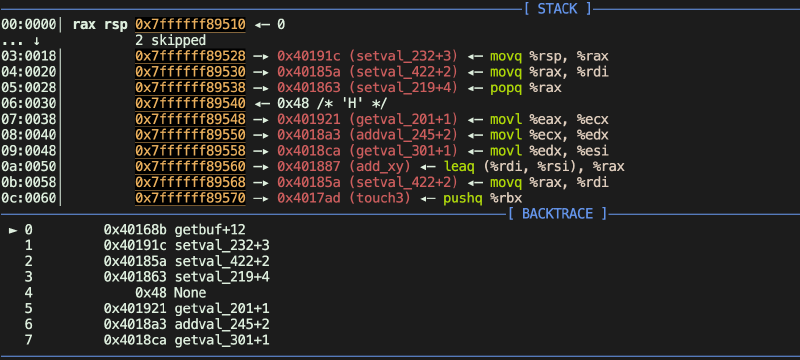Select offset label 0a:0050
This screenshot has height=360, width=800.
click(29, 167)
